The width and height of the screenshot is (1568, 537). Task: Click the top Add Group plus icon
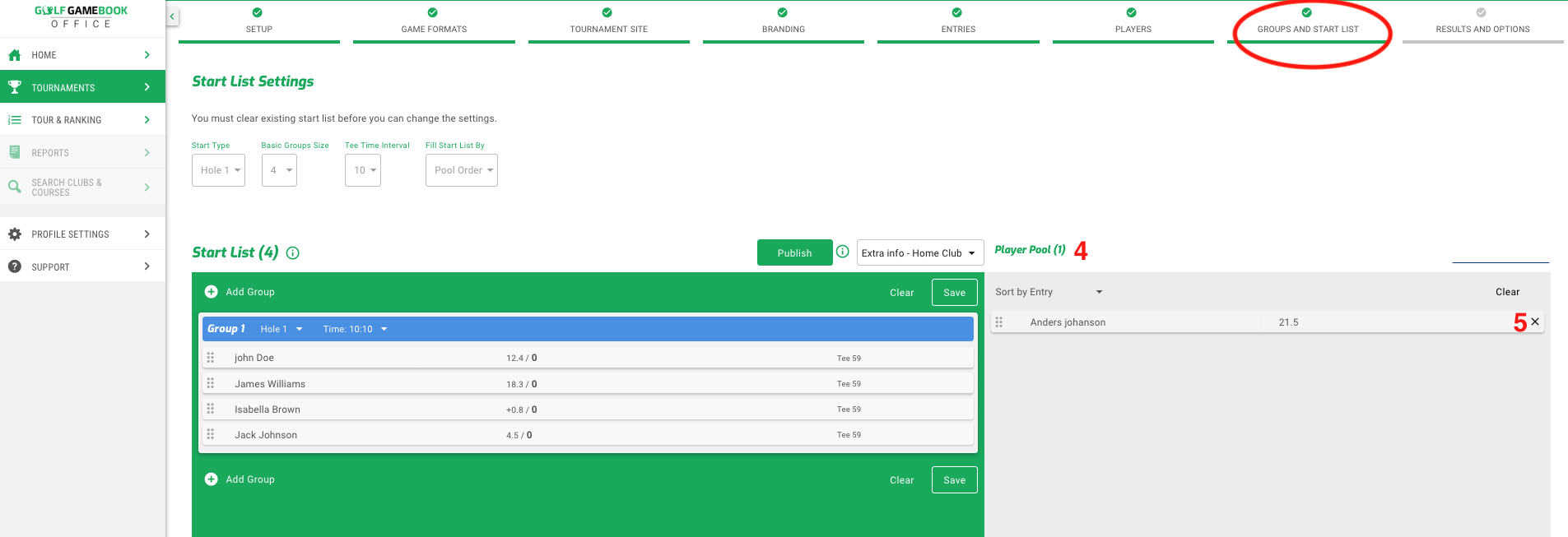click(211, 292)
